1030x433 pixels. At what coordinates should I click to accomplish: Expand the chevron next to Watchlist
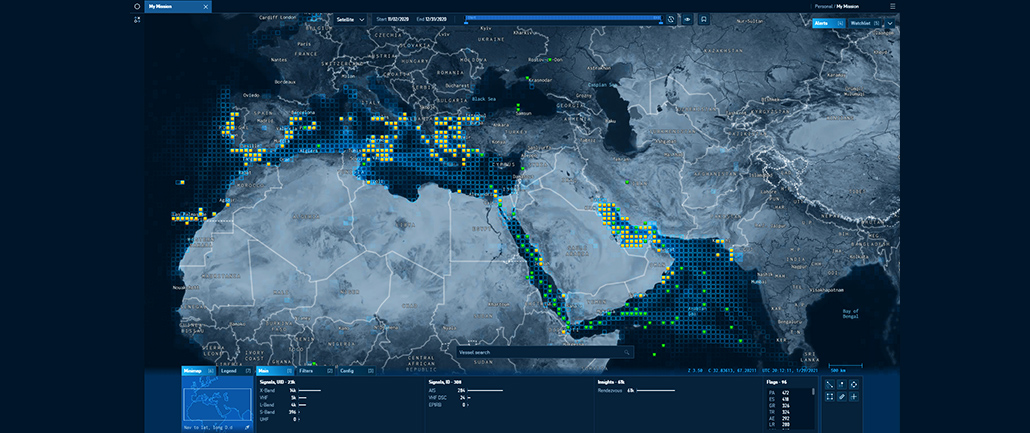point(889,22)
